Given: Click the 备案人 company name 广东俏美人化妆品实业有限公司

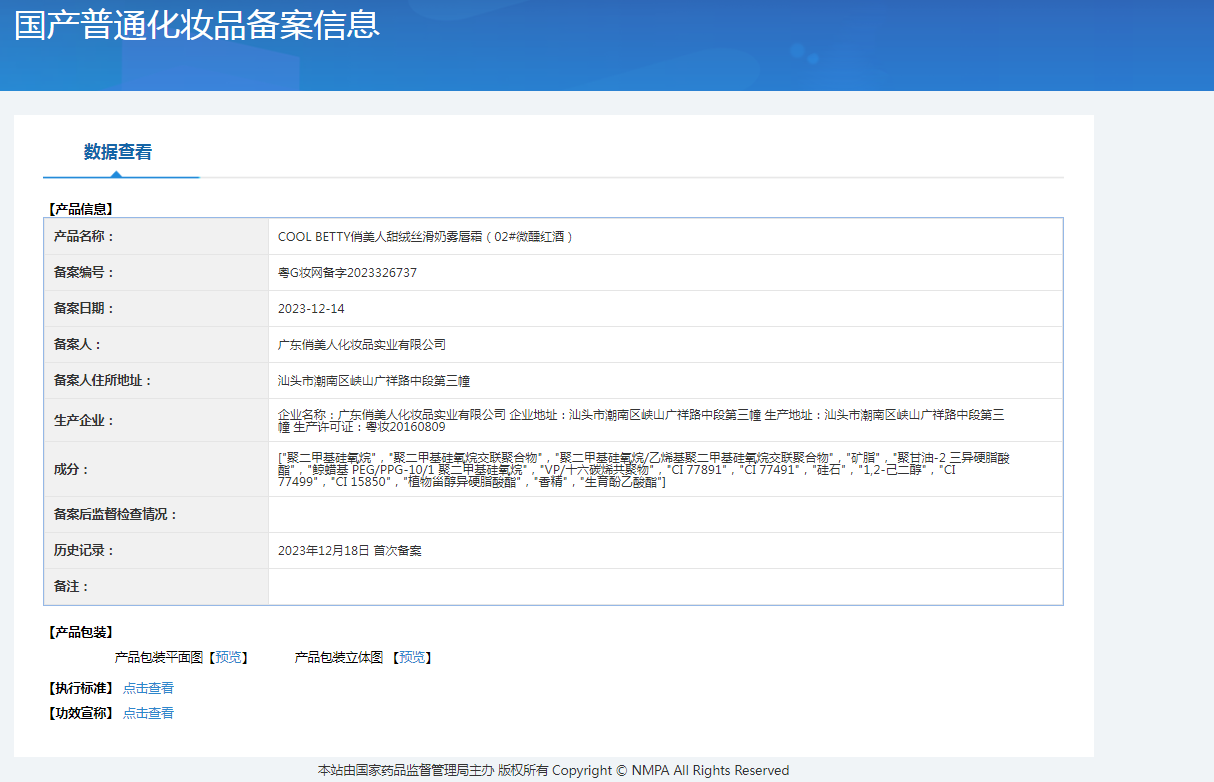Looking at the screenshot, I should point(361,345).
